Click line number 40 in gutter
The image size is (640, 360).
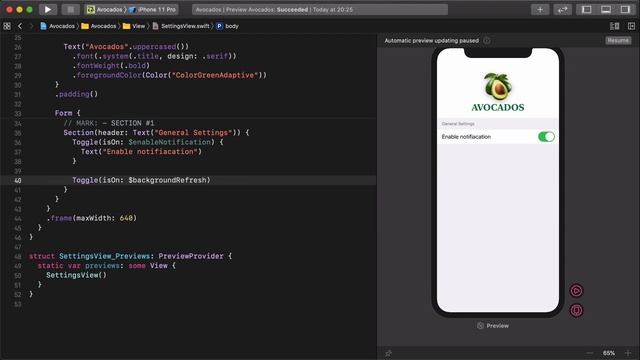pos(18,180)
